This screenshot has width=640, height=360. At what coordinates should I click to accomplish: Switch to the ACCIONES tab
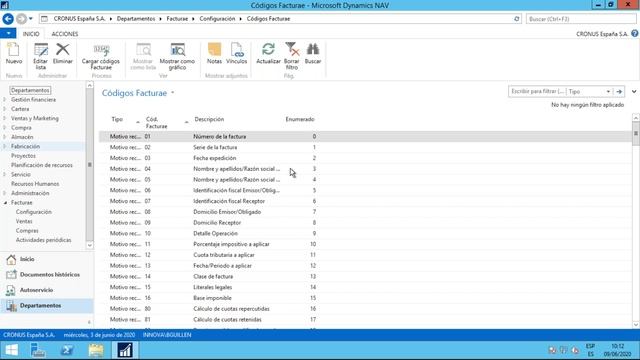tap(64, 34)
